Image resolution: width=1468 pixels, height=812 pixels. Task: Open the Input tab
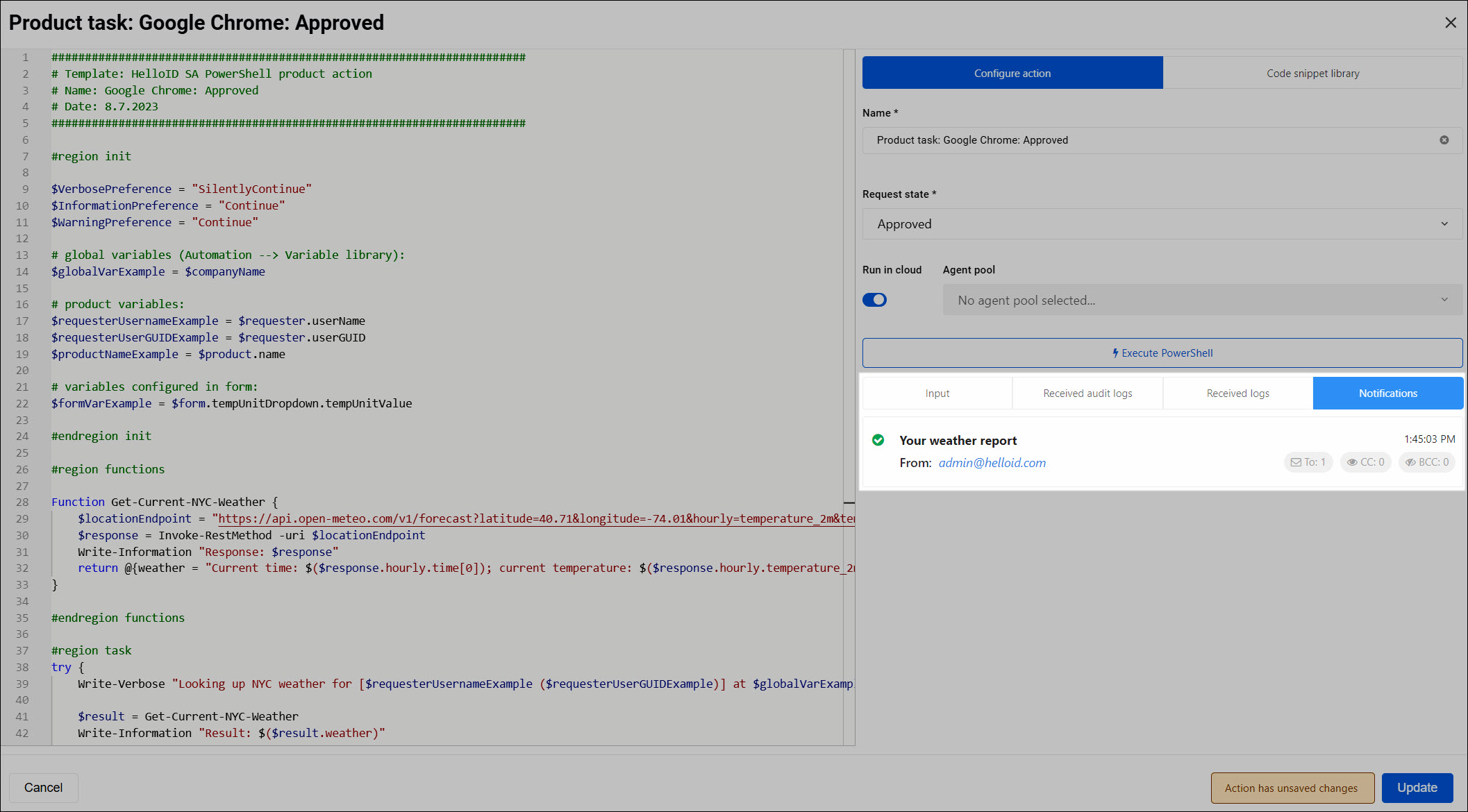coord(937,394)
